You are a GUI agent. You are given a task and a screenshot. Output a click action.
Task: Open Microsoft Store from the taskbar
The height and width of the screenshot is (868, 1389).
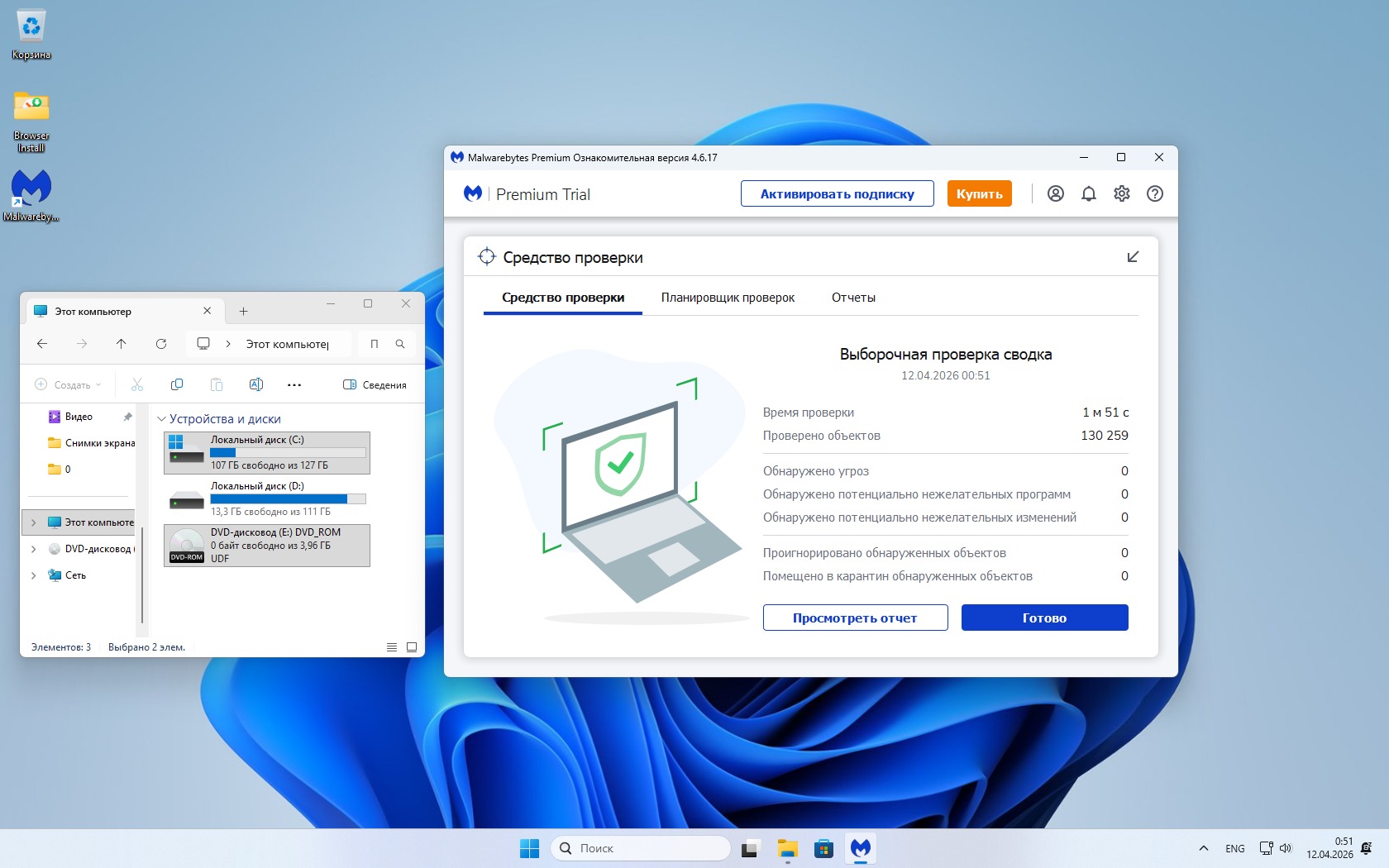[823, 848]
